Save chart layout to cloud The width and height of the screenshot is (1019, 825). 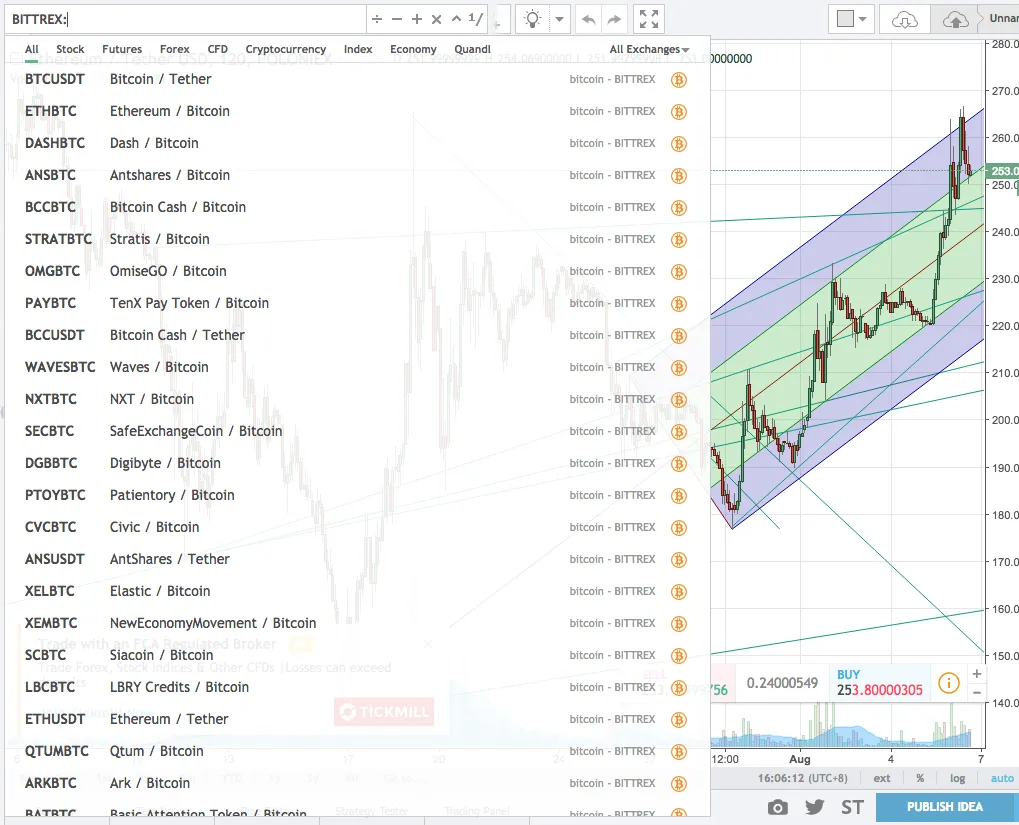pyautogui.click(x=955, y=20)
